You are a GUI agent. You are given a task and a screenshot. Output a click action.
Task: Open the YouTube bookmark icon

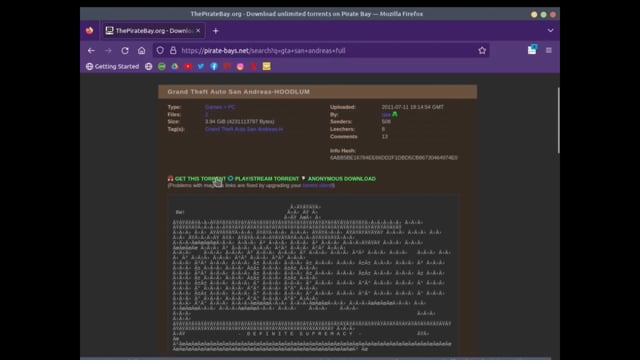[x=188, y=67]
